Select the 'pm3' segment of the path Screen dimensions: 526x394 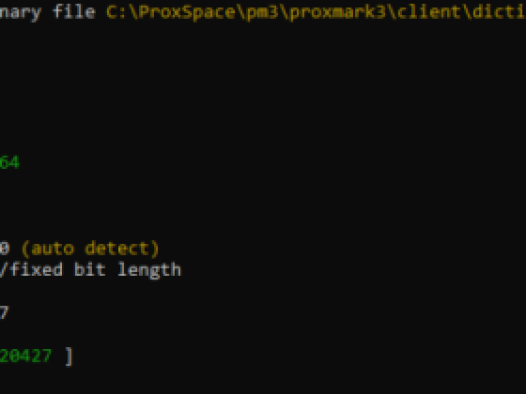point(263,13)
